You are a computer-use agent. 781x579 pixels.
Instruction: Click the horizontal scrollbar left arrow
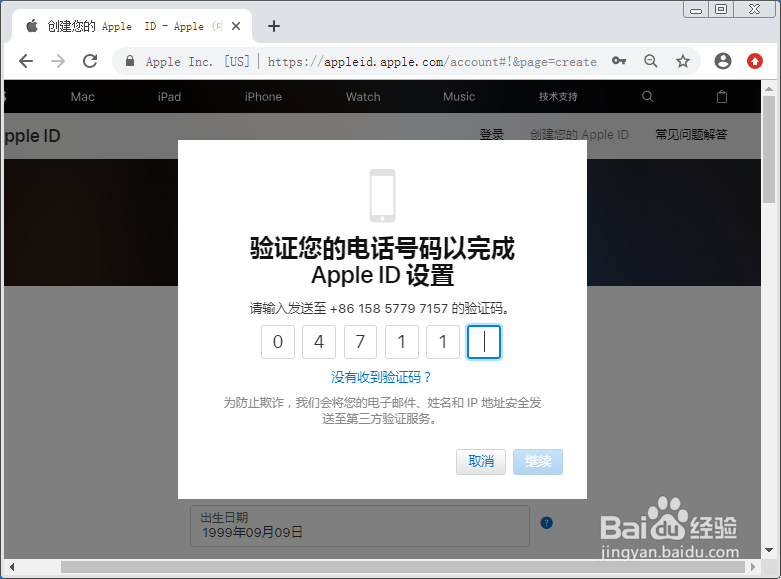(x=11, y=567)
